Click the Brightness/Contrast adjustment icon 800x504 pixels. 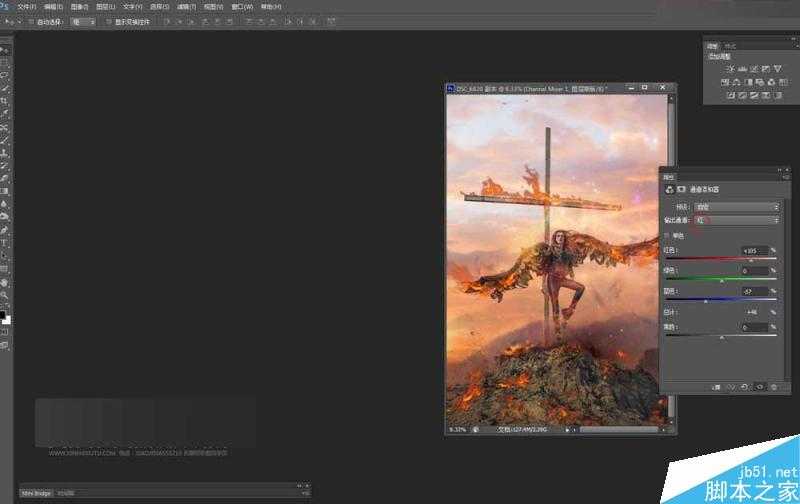pos(730,68)
